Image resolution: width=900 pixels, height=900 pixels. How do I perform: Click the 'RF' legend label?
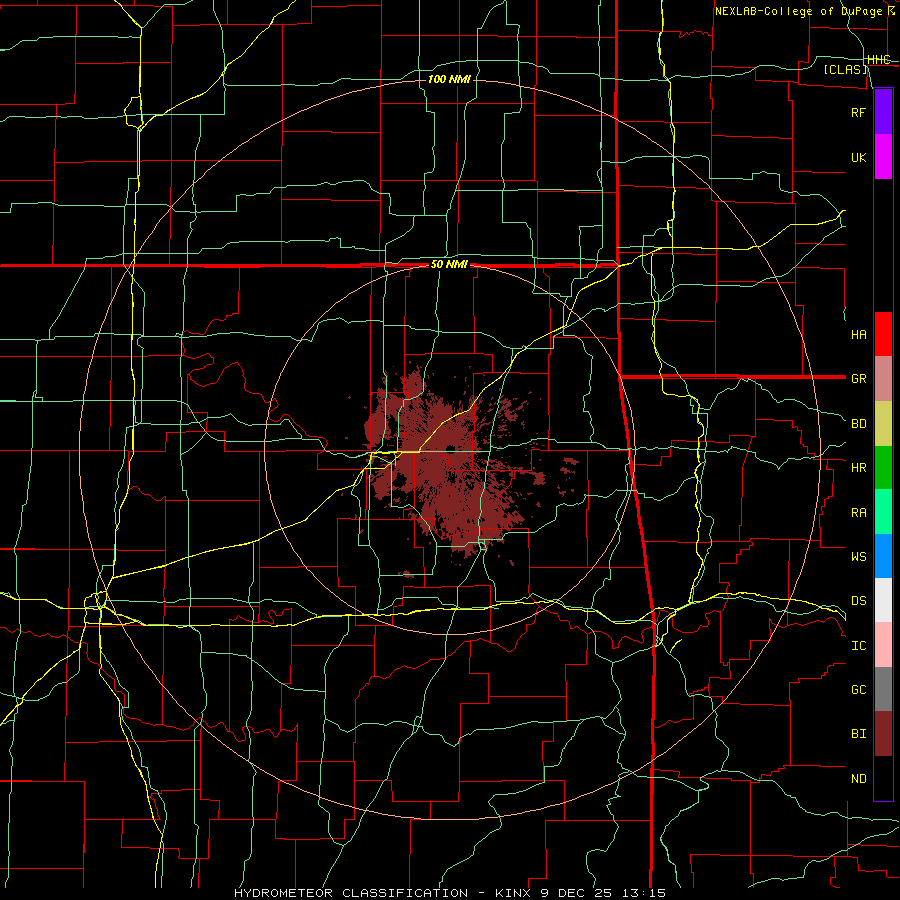(x=858, y=112)
